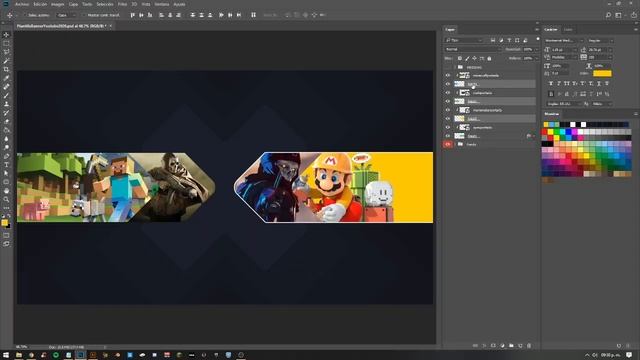Select the Rectangular Marquee tool

pos(6,43)
